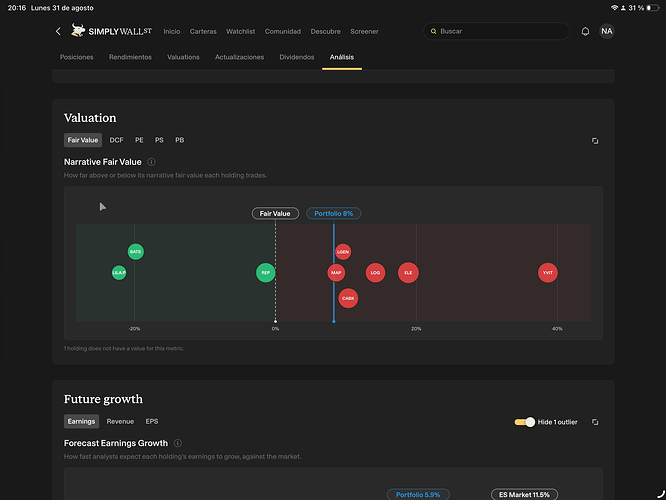Select the PB valuation option

[x=180, y=140]
